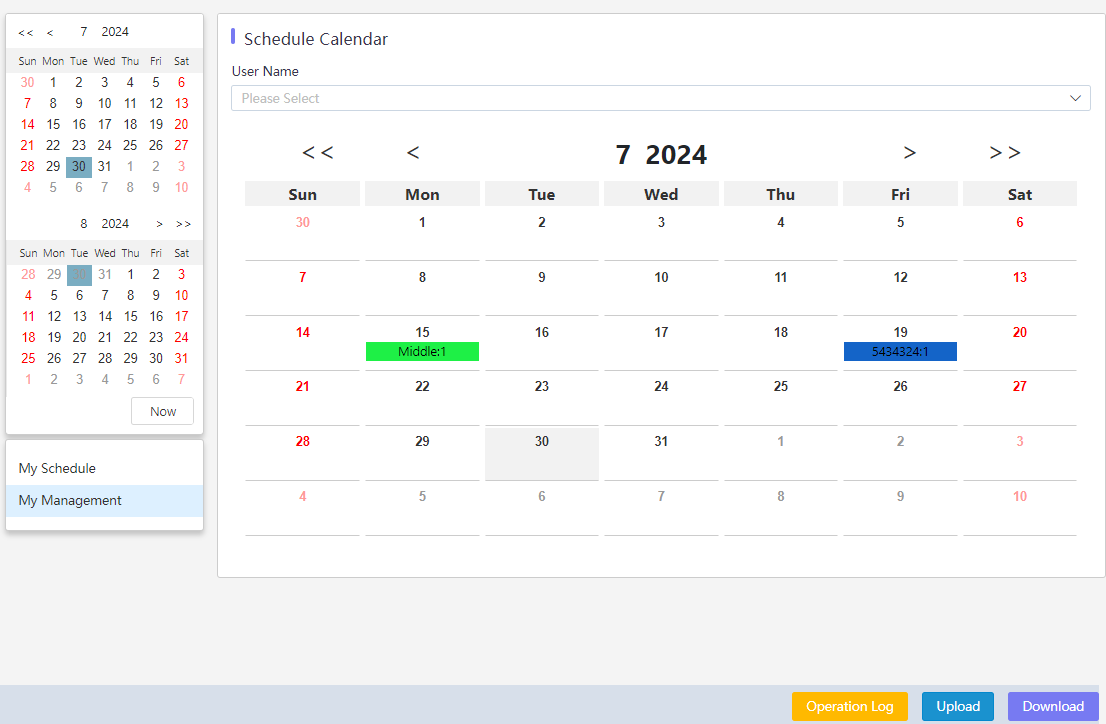This screenshot has height=724, width=1106.
Task: Go to previous year in main calendar
Action: pos(317,152)
